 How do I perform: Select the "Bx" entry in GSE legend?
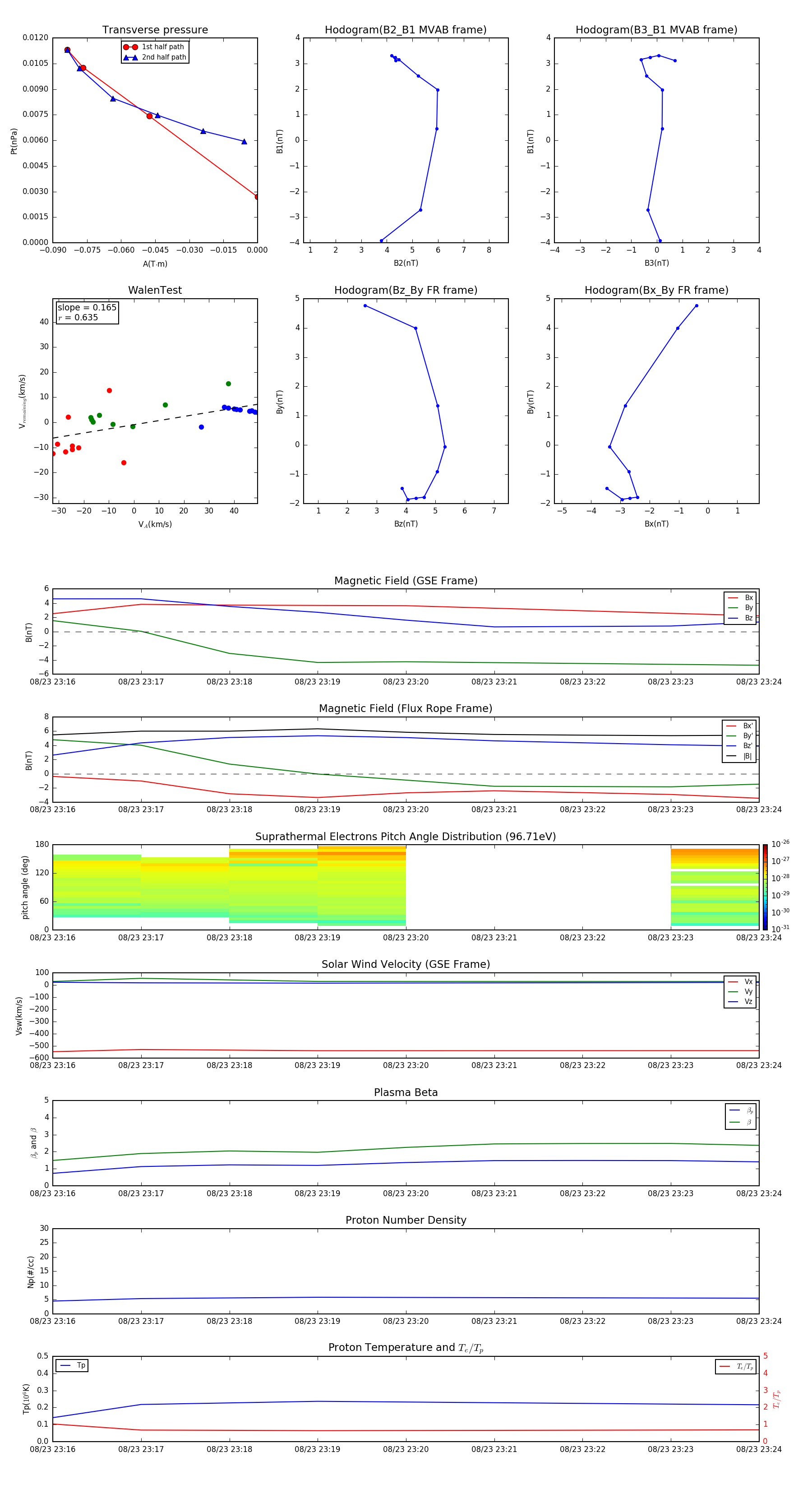coord(740,598)
